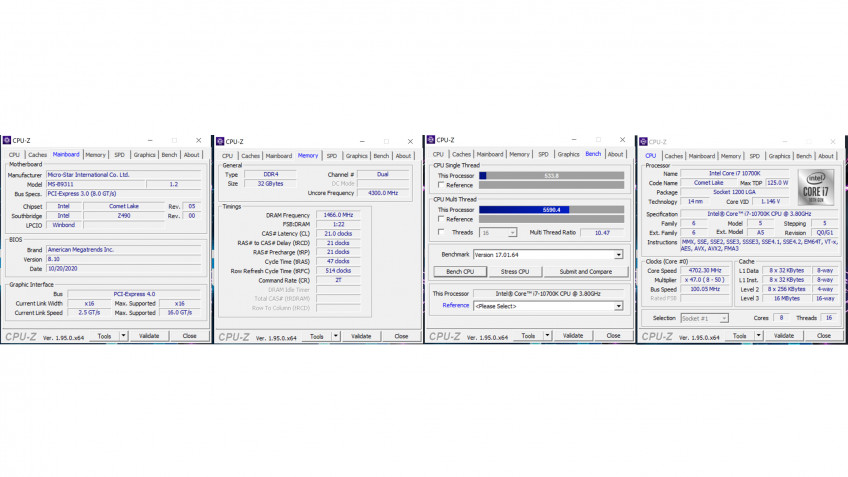Open Mainboard tab in Bench window
This screenshot has width=848, height=477.
(490, 154)
